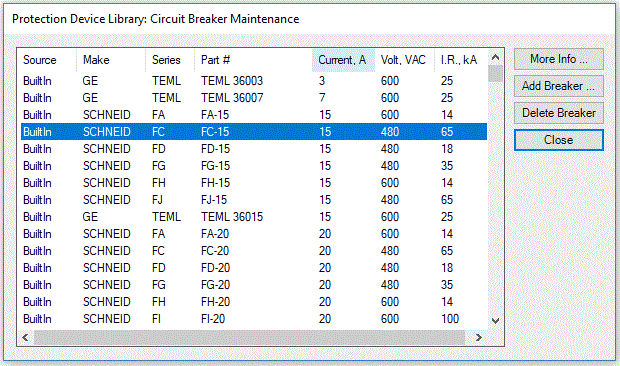Sort list by Series column header
Viewport: 620px width, 366px height.
[170, 60]
